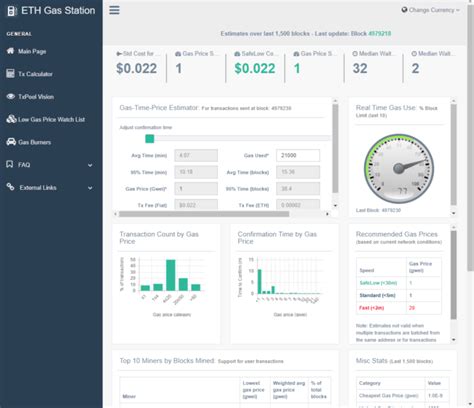Click the FAQ bookmark icon
The image size is (474, 408).
tap(10, 164)
